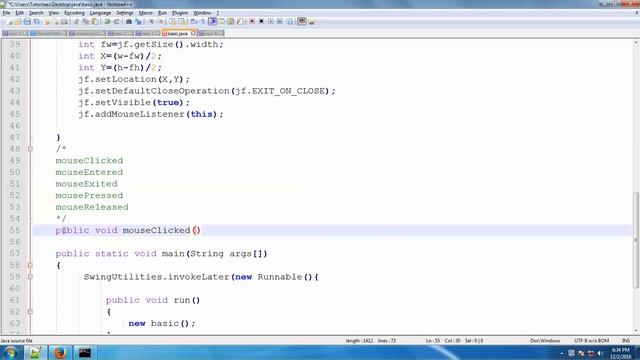Screen dimensions: 640x360
Task: Click the User Defined Language icon
Action: click(222, 21)
